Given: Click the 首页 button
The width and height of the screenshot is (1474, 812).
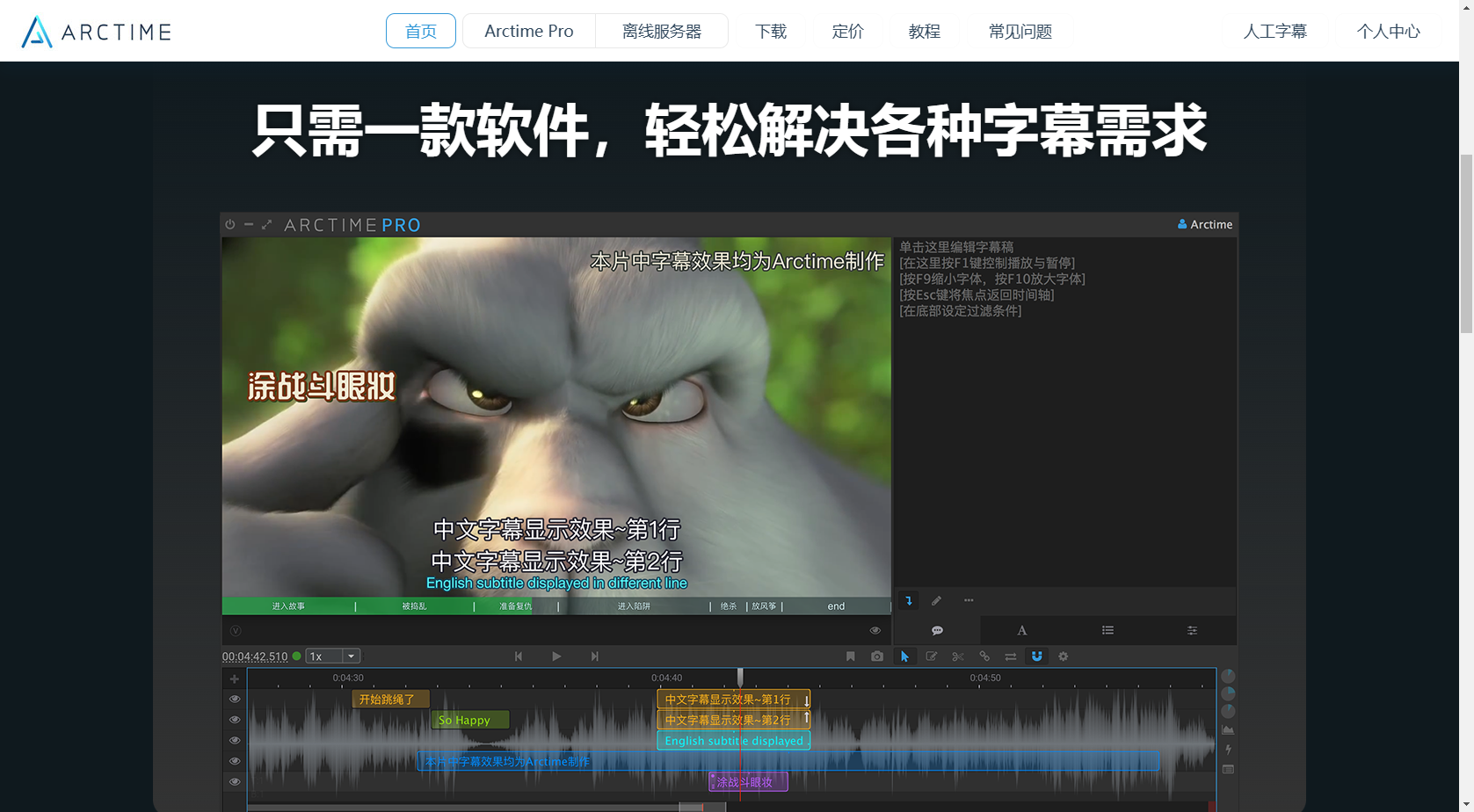Looking at the screenshot, I should pos(421,32).
